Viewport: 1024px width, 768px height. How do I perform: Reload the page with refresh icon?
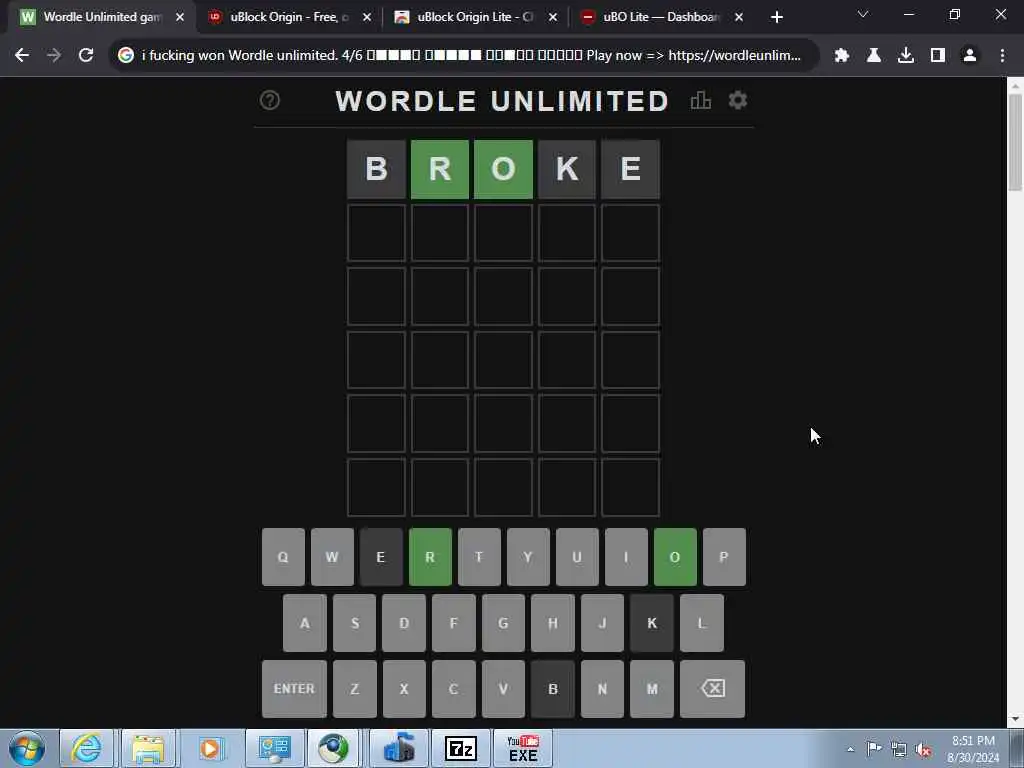coord(86,56)
